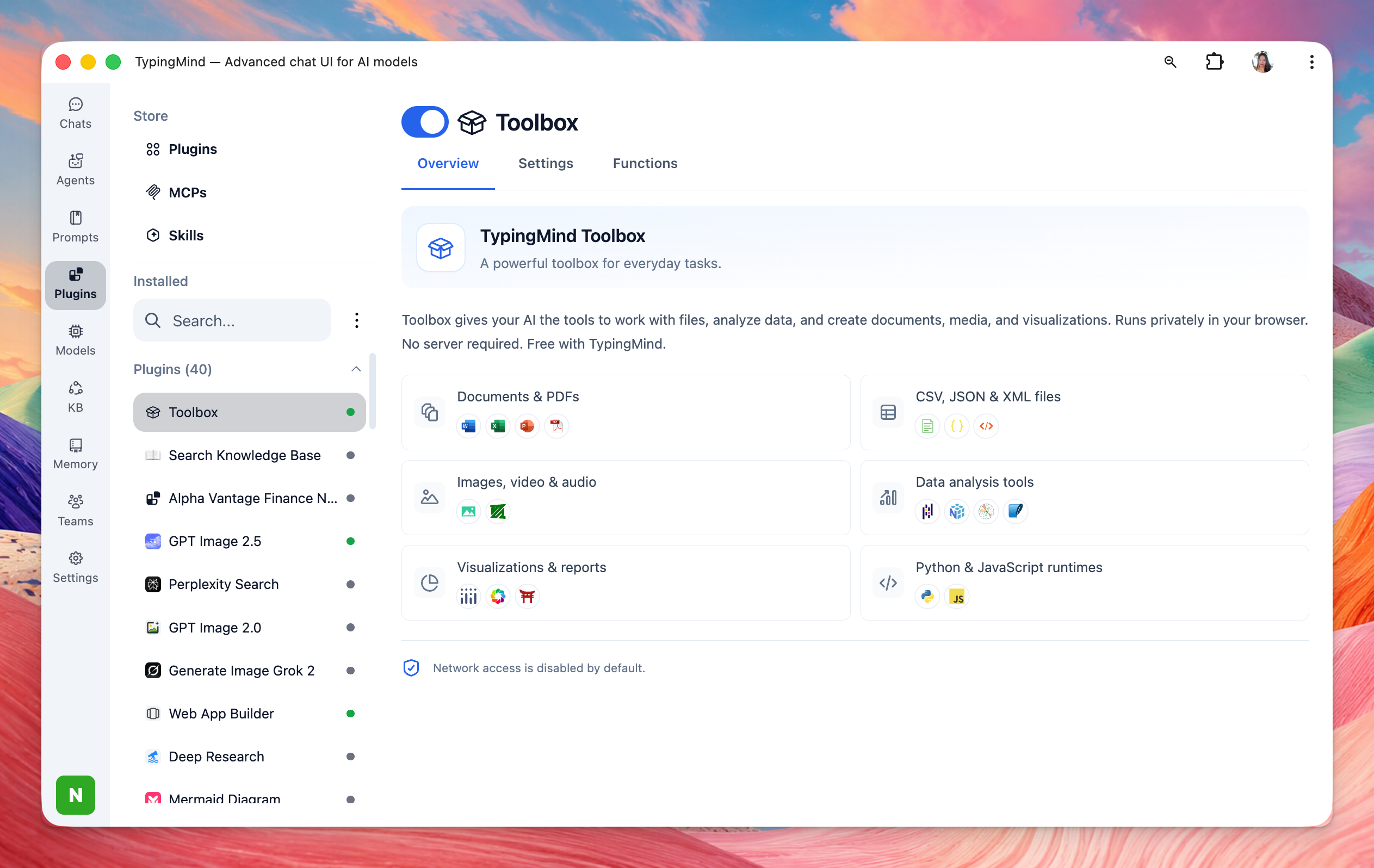Select the Generate Image Grok 2 plugin
The height and width of the screenshot is (868, 1374).
(249, 671)
